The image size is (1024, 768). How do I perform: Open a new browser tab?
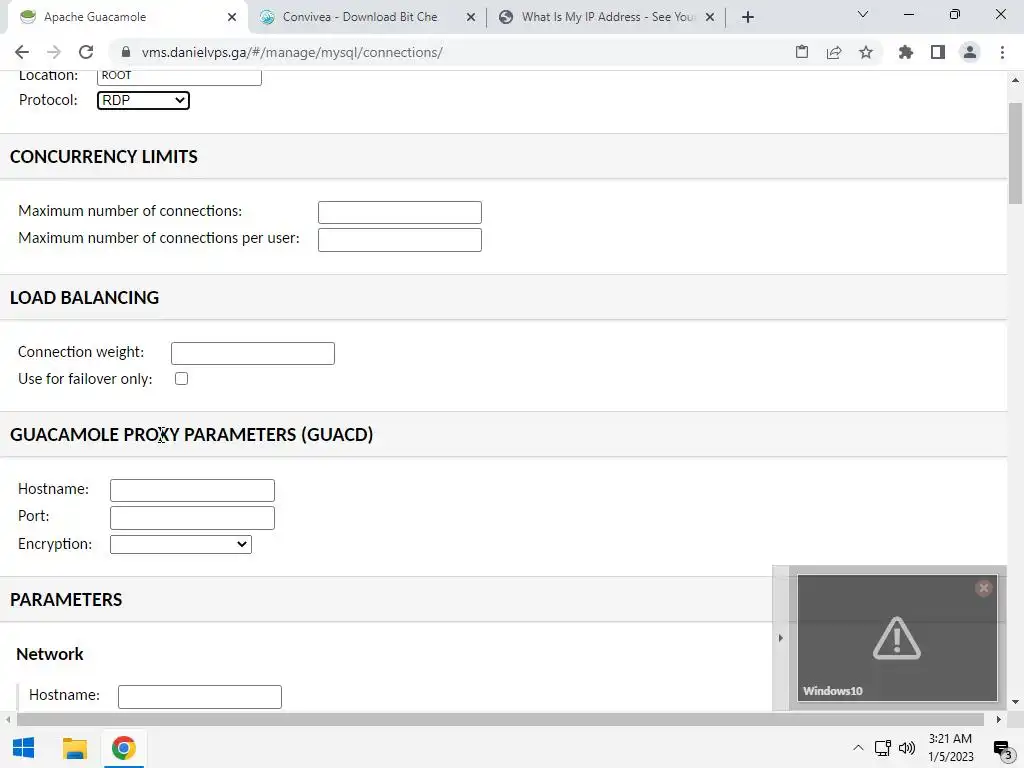748,17
